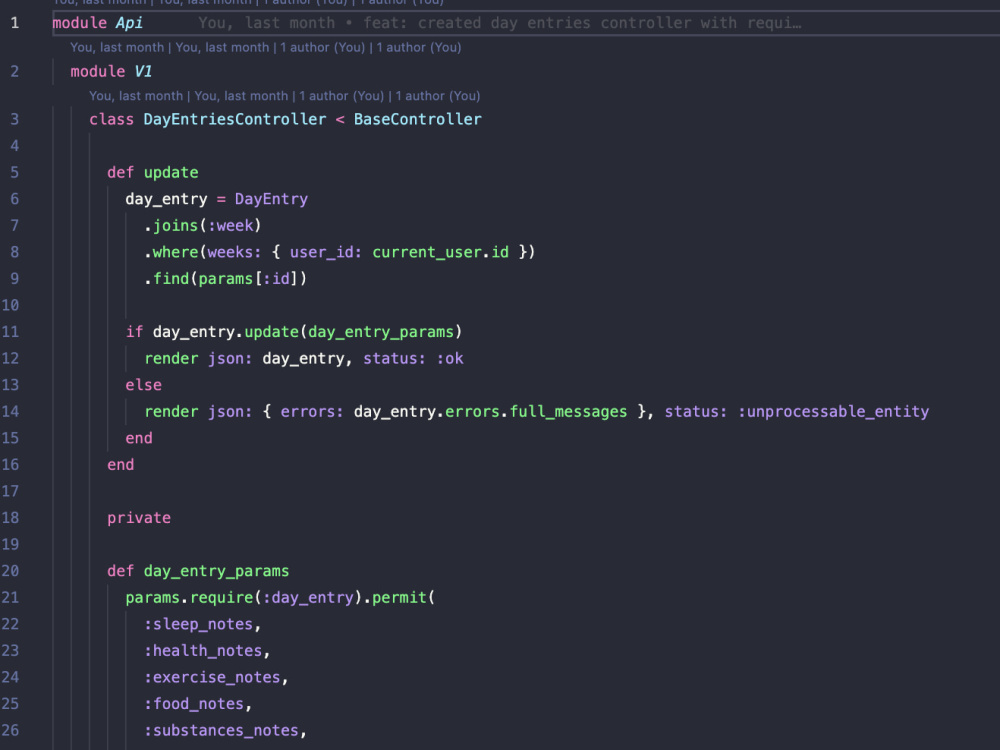Click 'full_messages' on line 14

[568, 411]
